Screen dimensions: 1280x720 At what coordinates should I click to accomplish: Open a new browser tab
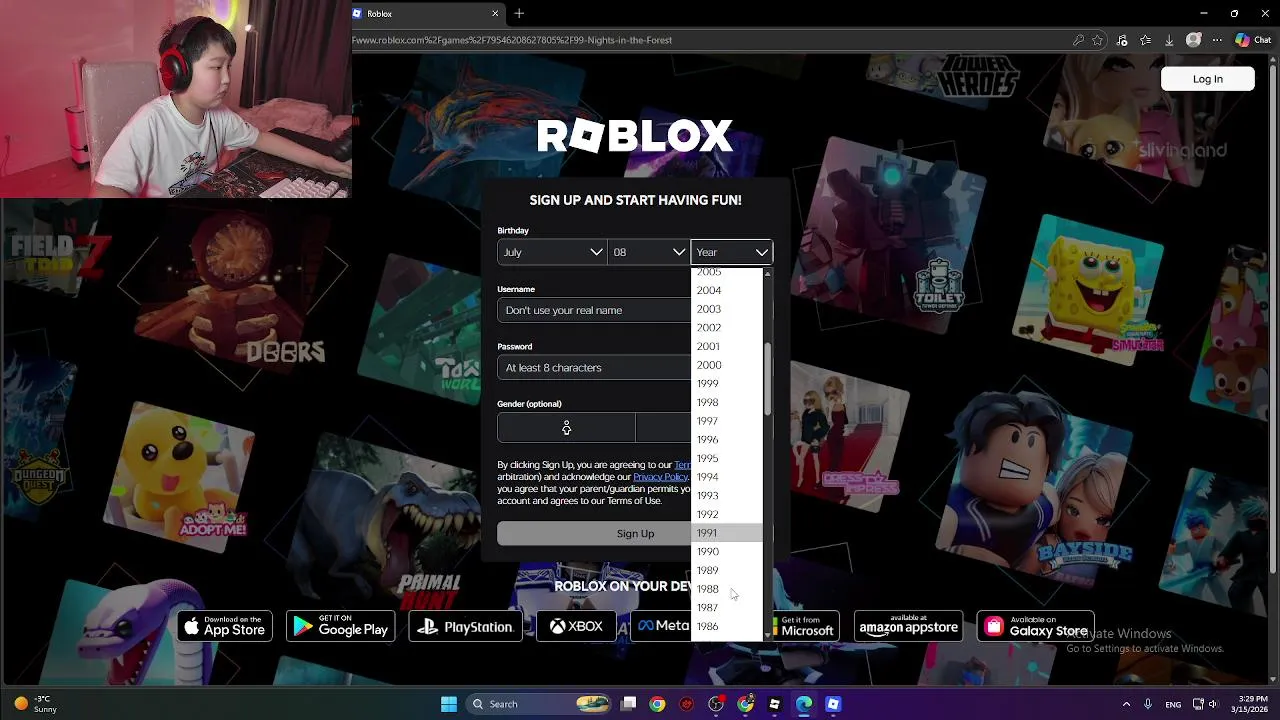pyautogui.click(x=519, y=14)
